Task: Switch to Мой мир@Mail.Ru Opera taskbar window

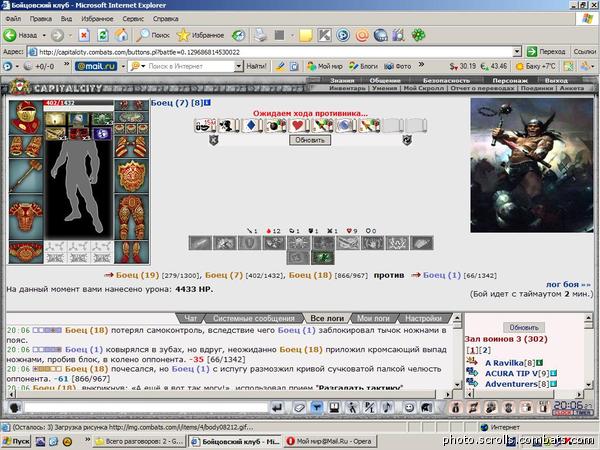Action: click(330, 441)
